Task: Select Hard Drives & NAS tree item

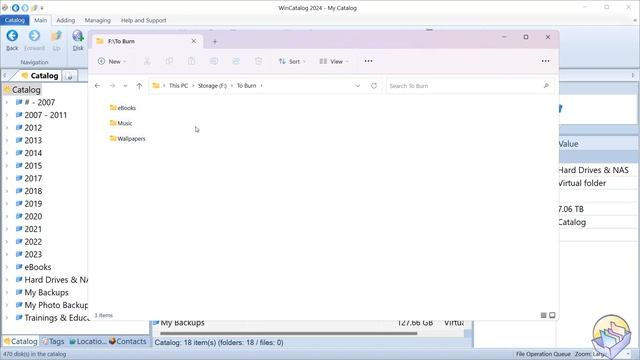Action: point(51,280)
